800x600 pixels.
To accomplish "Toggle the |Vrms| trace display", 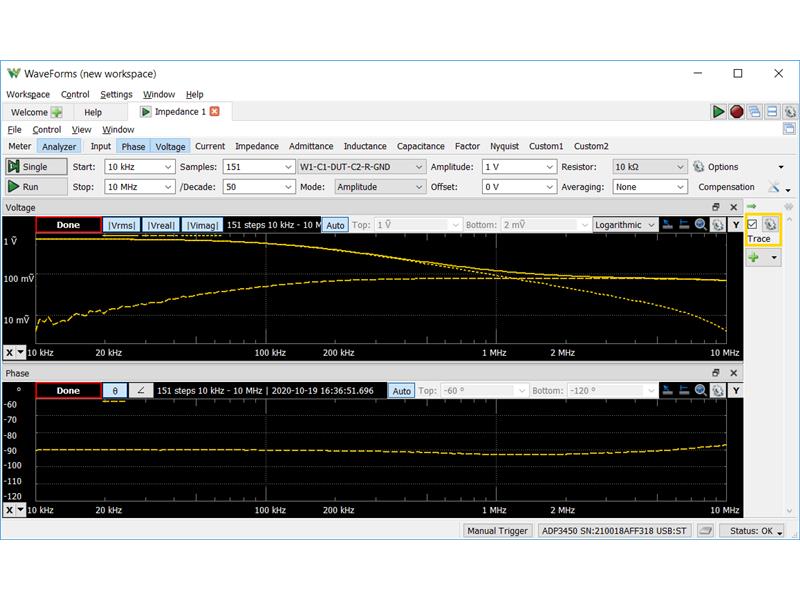I will pos(121,225).
